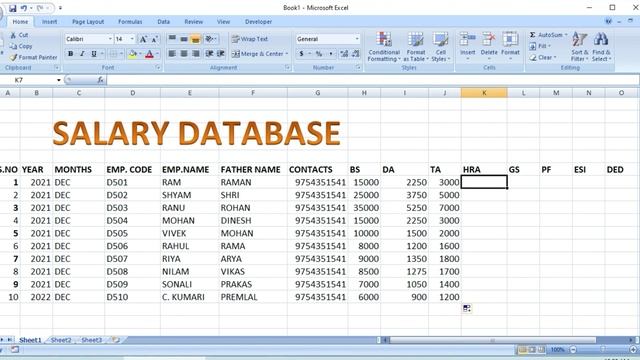The height and width of the screenshot is (360, 640).
Task: Apply the comma style format
Action: [x=331, y=54]
